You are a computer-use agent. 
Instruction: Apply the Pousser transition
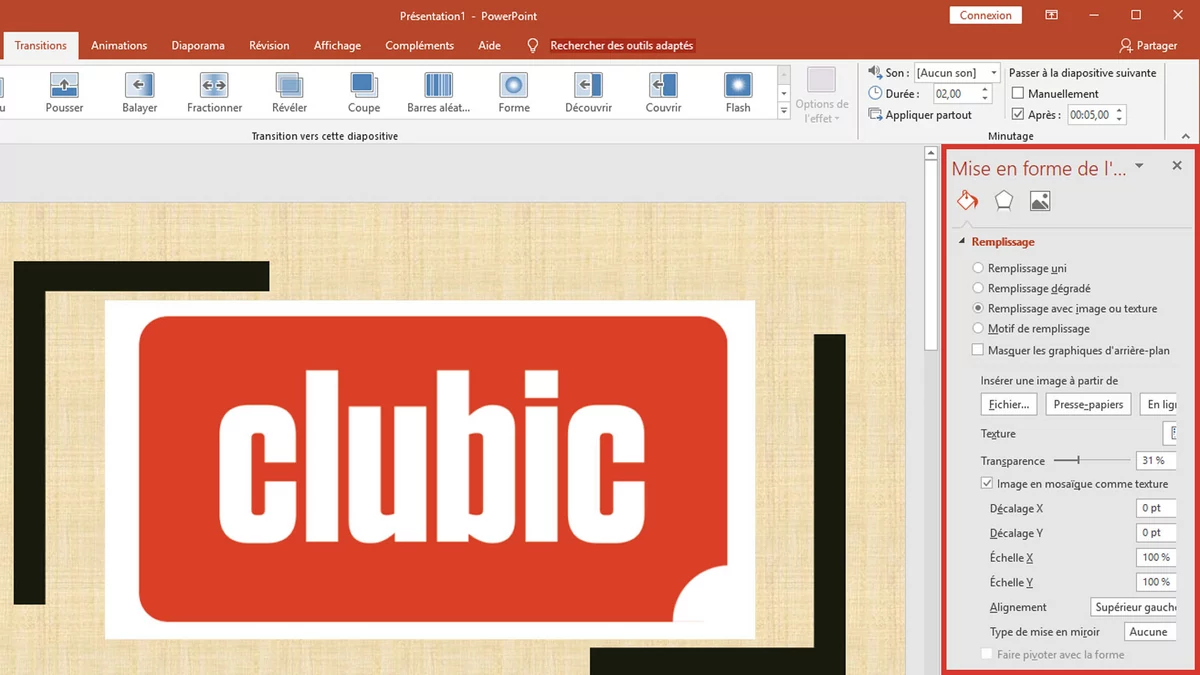(x=64, y=93)
